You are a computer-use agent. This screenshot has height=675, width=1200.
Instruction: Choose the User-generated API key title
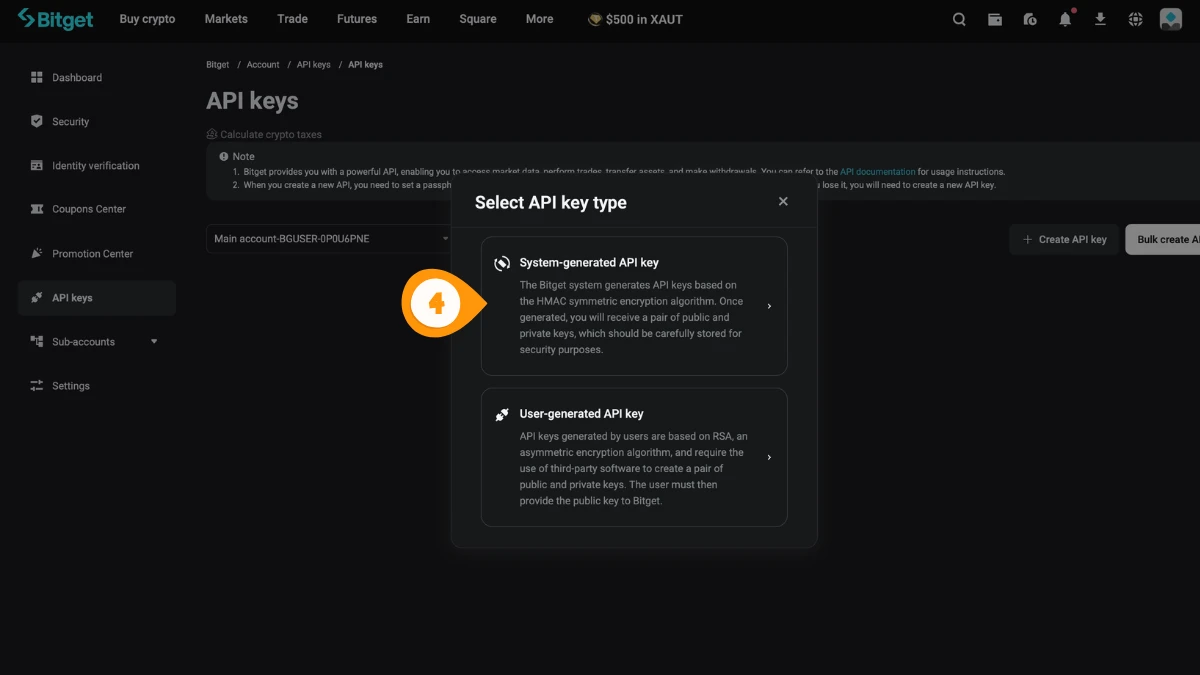pyautogui.click(x=581, y=414)
